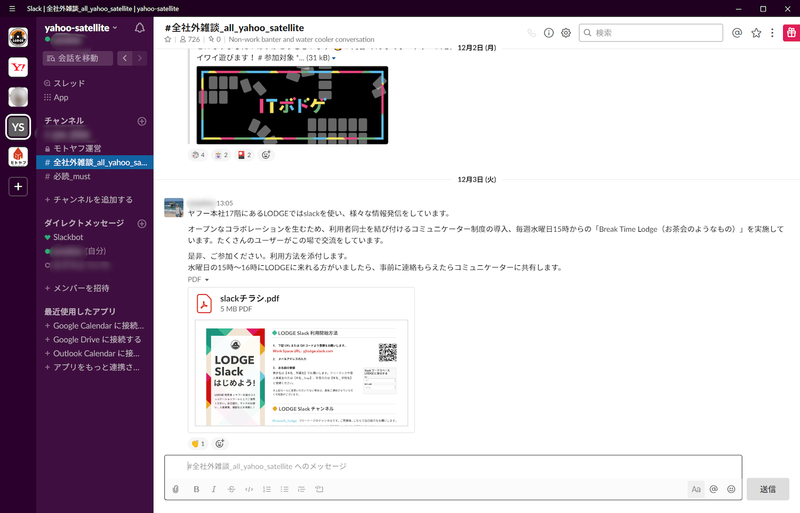Switch to the Motoyafu red house workspace
Viewport: 800px width, 513px height.
[x=18, y=157]
